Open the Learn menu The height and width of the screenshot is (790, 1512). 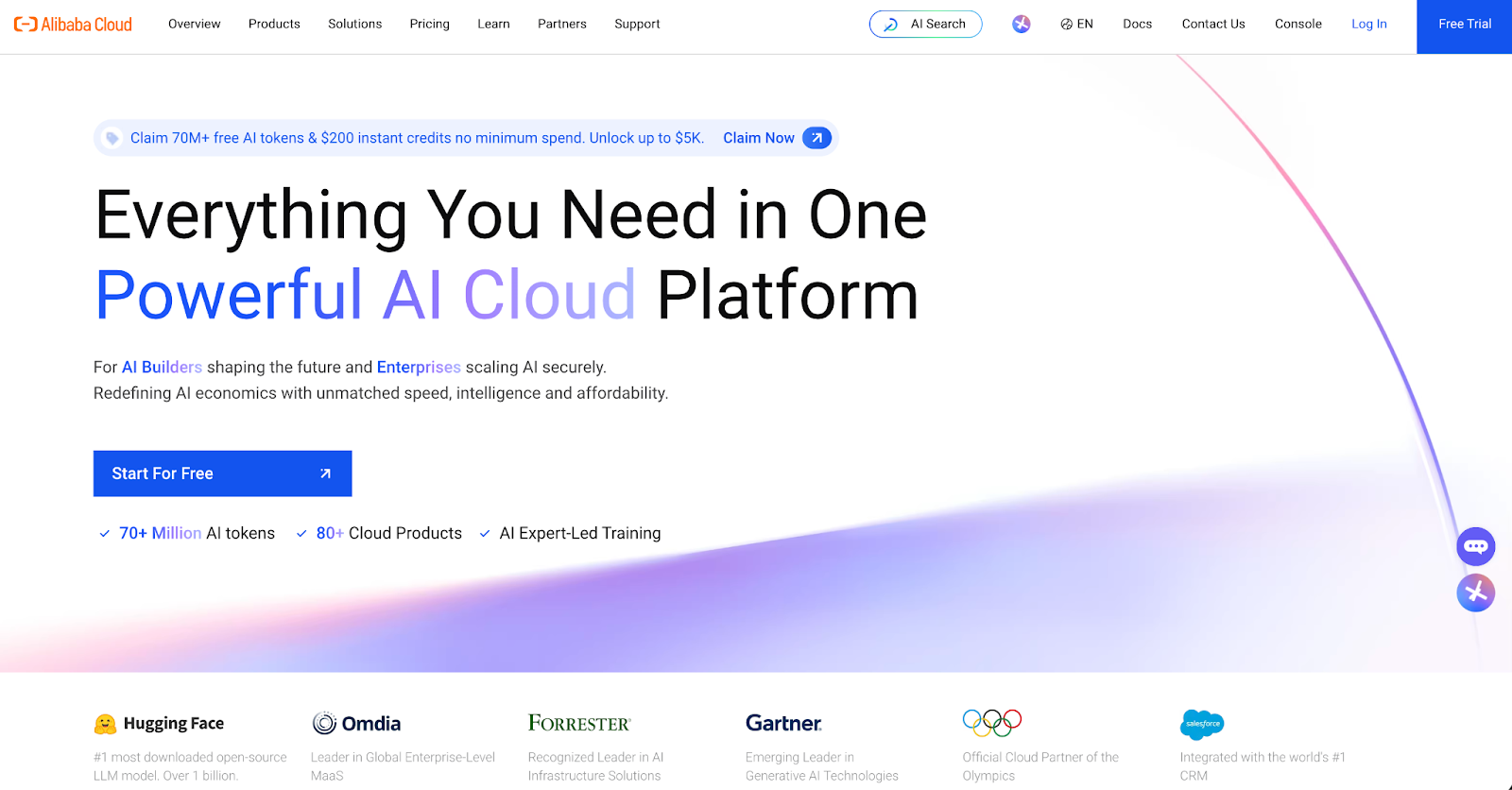pyautogui.click(x=493, y=25)
